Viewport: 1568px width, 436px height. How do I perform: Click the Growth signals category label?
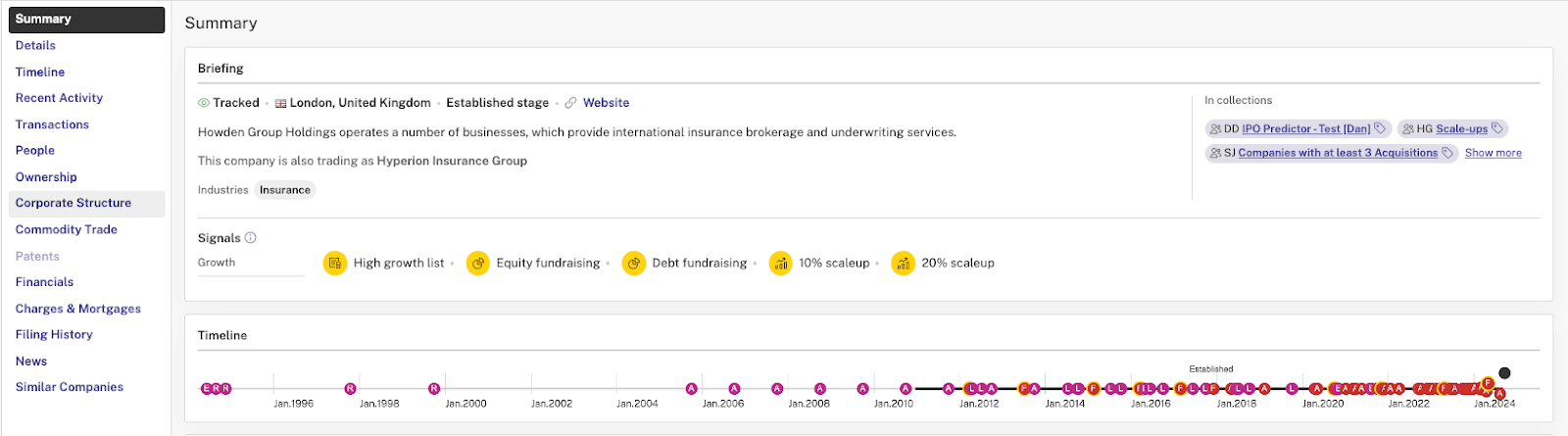(x=217, y=263)
